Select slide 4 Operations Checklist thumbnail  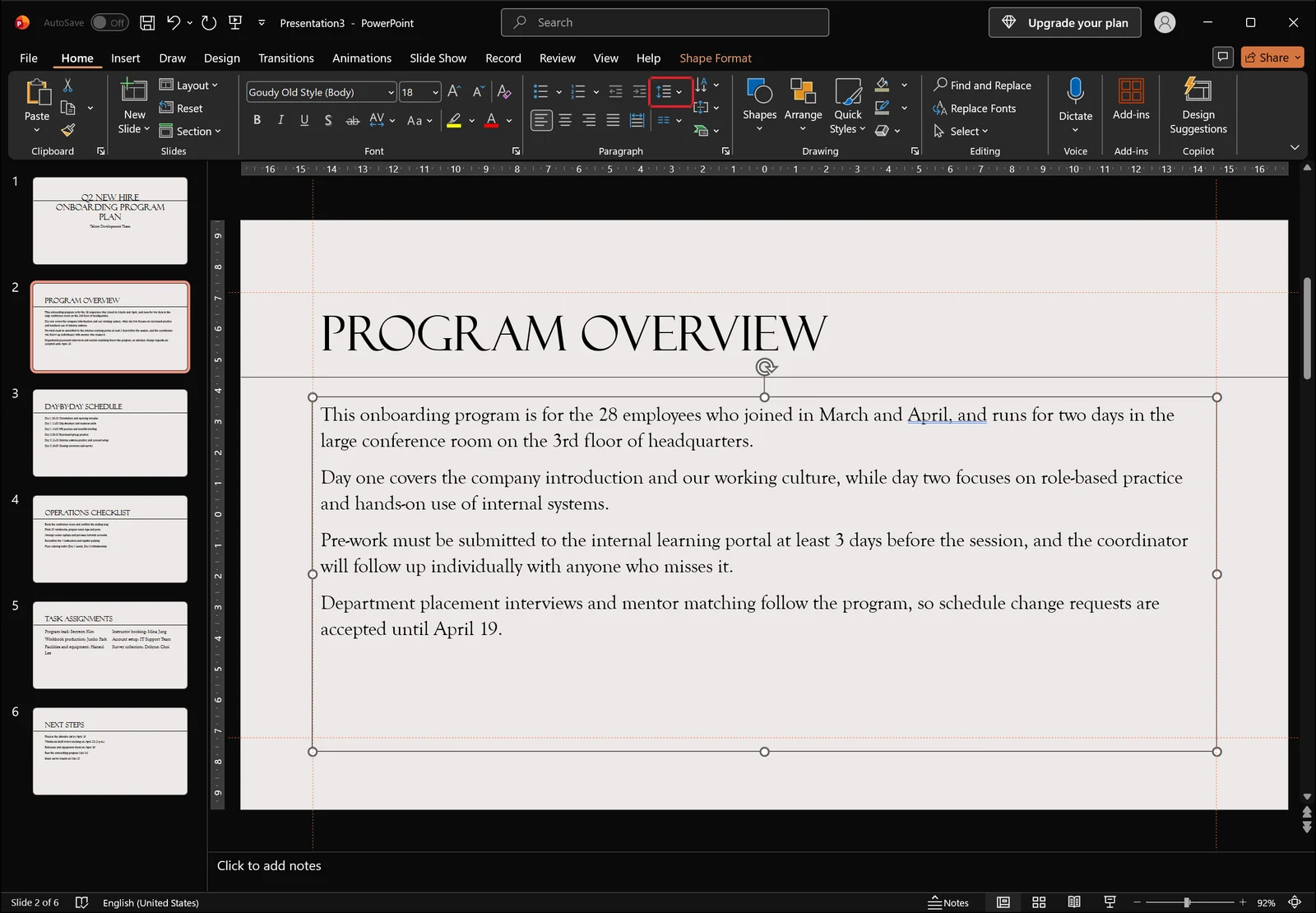coord(110,539)
